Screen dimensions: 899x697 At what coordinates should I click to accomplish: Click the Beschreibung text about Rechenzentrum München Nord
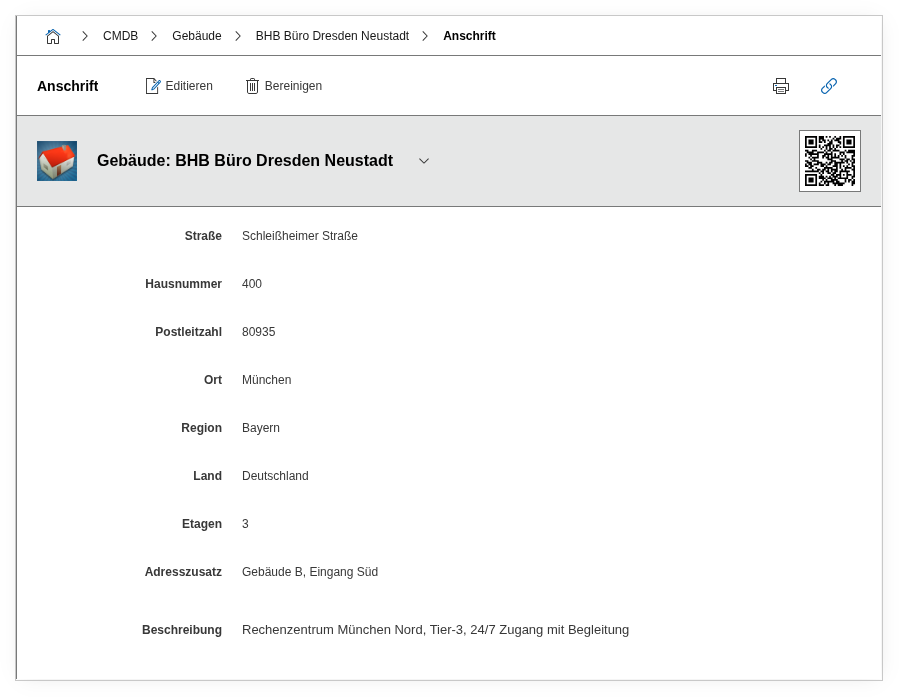[x=435, y=630]
